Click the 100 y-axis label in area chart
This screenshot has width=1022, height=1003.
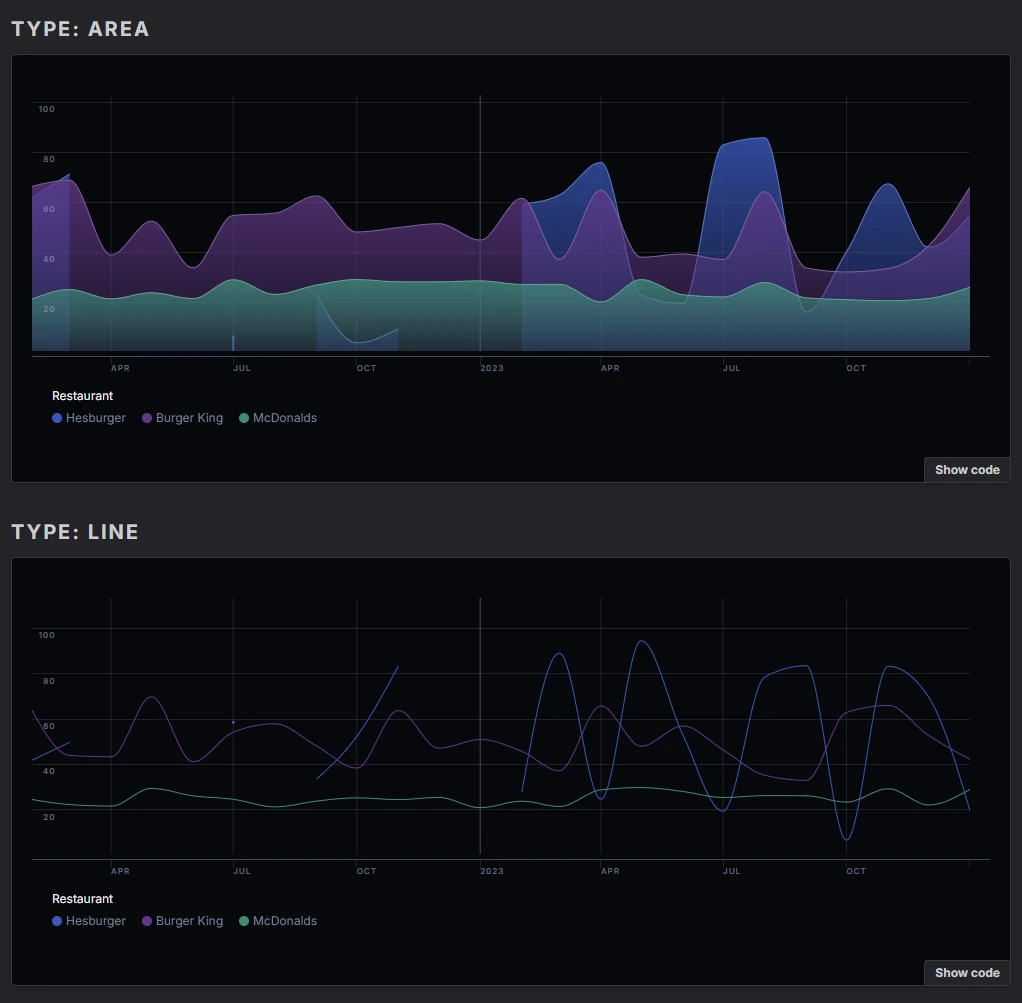(47, 109)
